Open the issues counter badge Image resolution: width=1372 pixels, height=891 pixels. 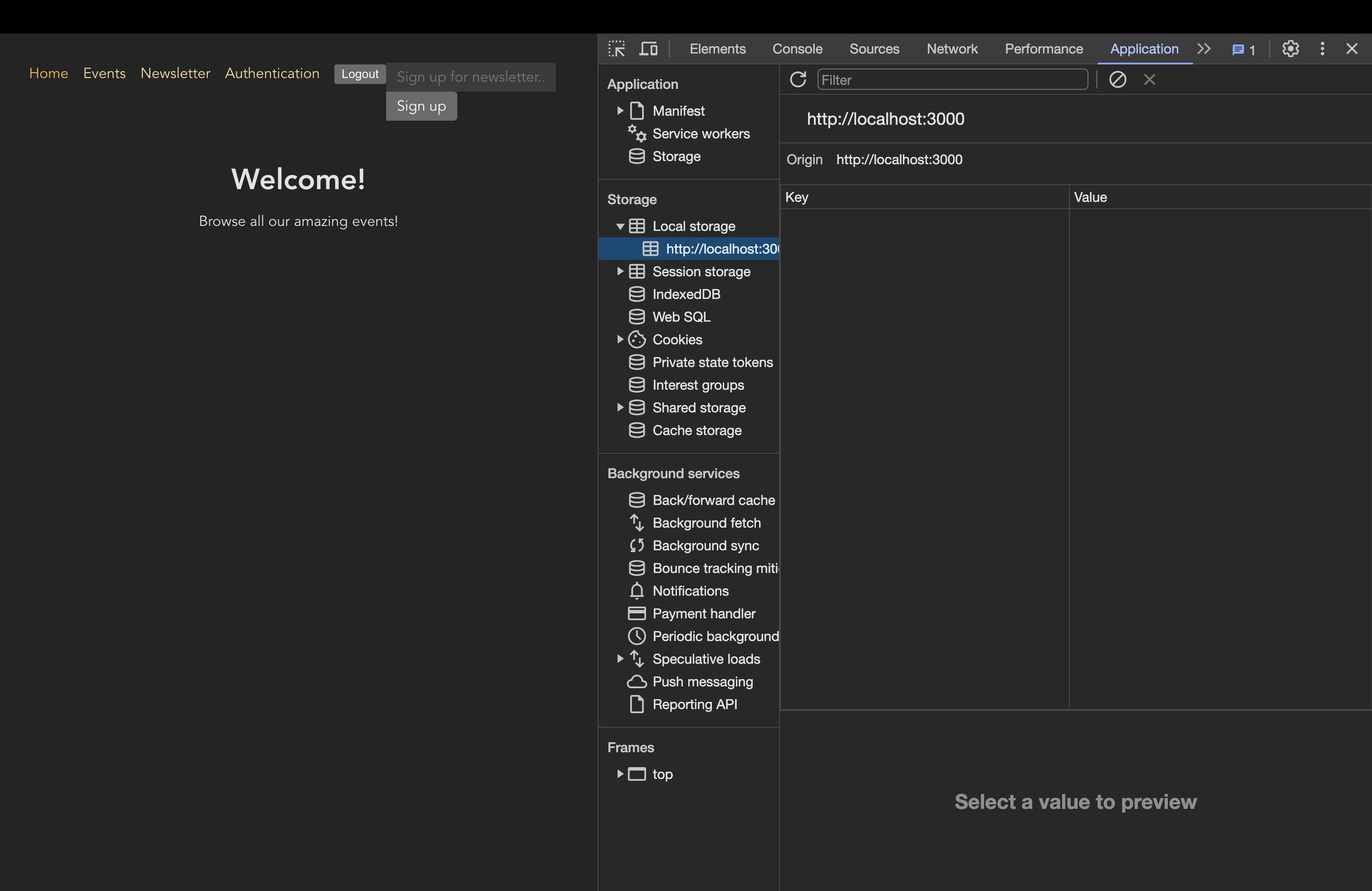[x=1244, y=49]
